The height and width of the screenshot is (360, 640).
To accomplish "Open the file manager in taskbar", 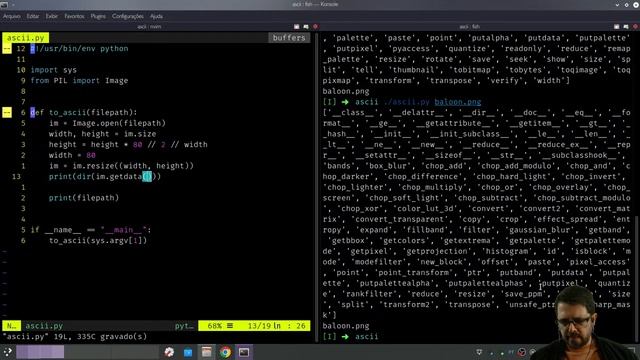I will tap(207, 352).
